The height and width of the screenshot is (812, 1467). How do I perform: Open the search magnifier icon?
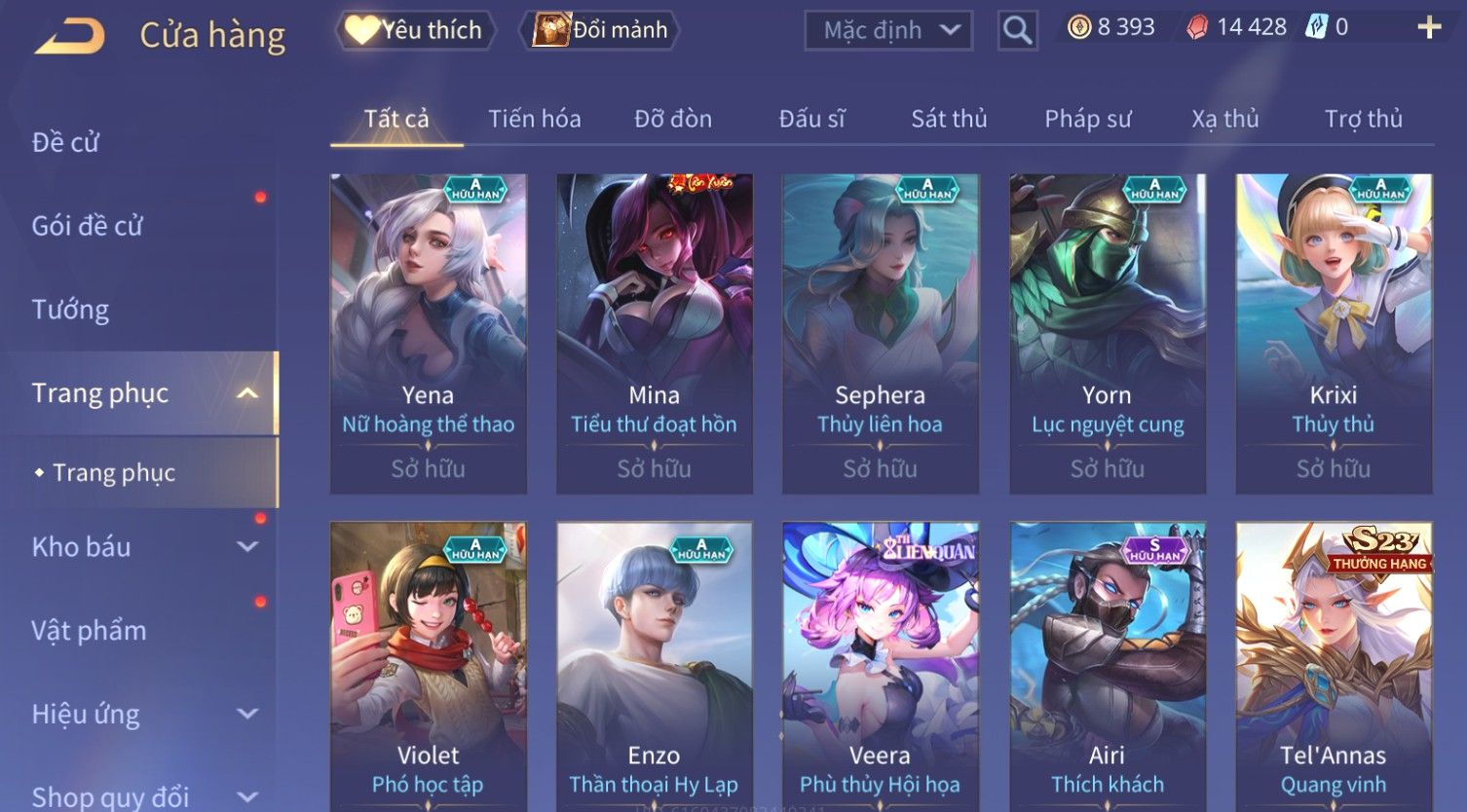[x=1017, y=31]
